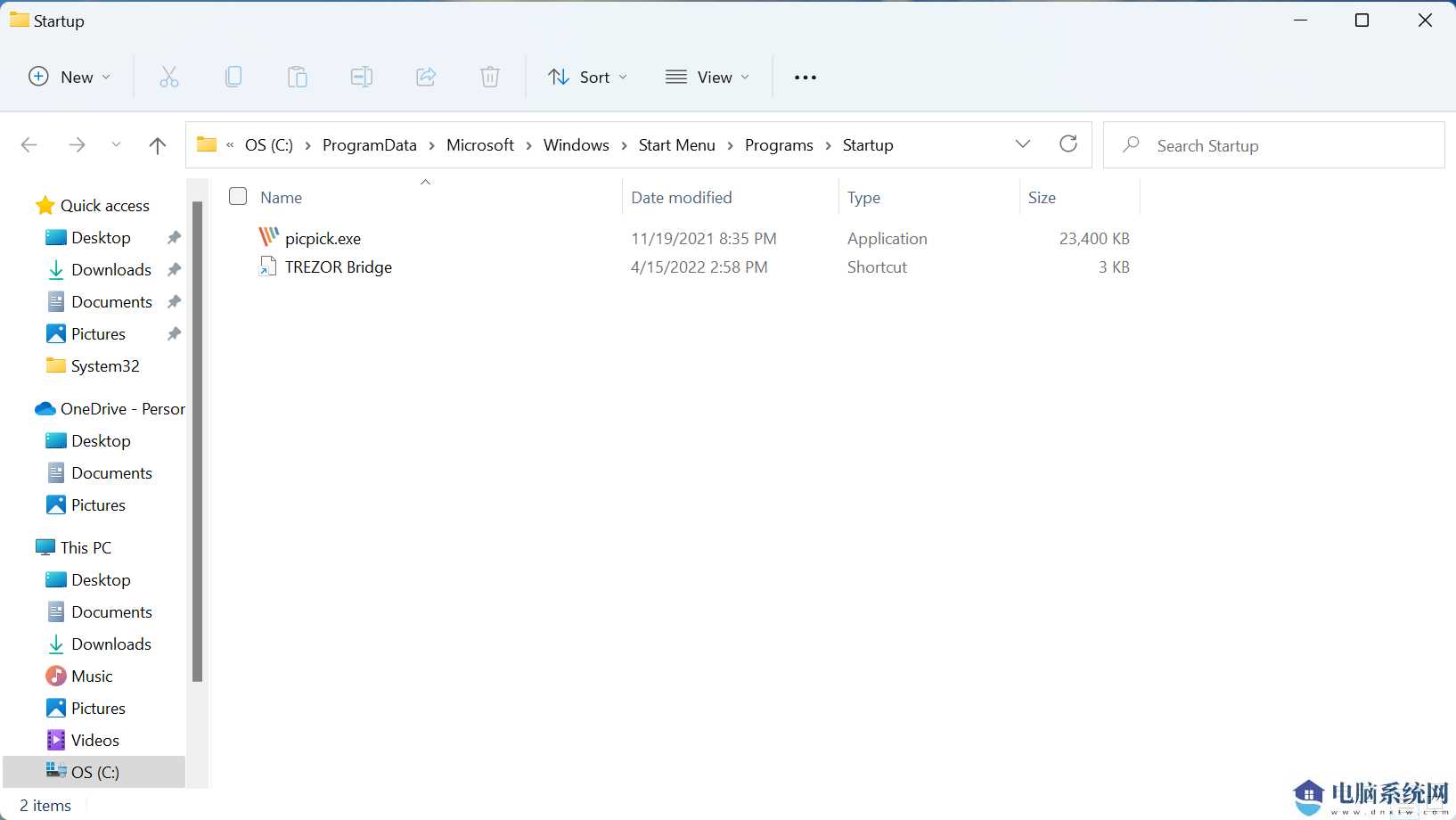The width and height of the screenshot is (1456, 820).
Task: Go forward with the right arrow
Action: tap(78, 145)
